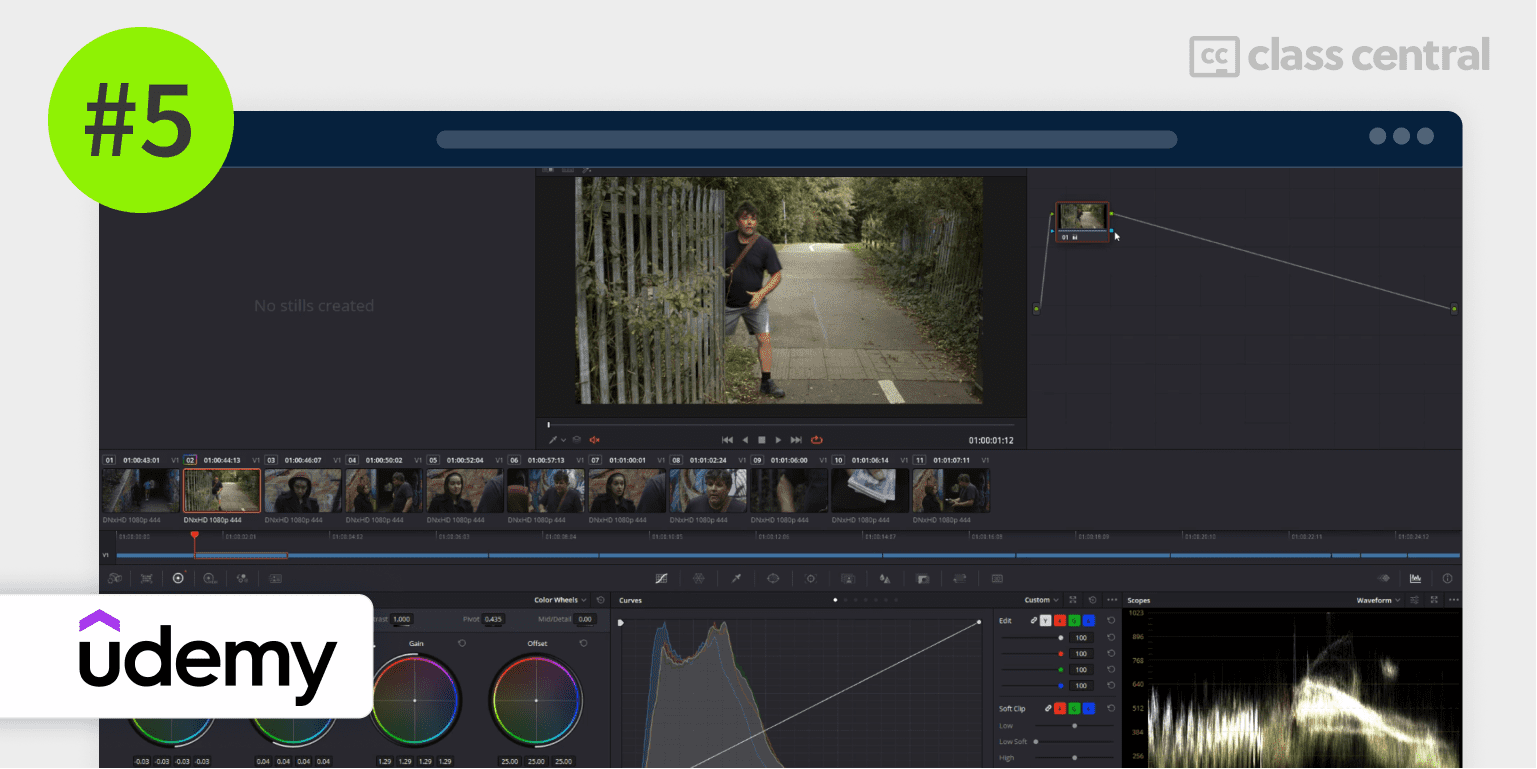This screenshot has width=1537, height=769.
Task: Select the Qualifier eyedropper palette icon
Action: (x=735, y=578)
